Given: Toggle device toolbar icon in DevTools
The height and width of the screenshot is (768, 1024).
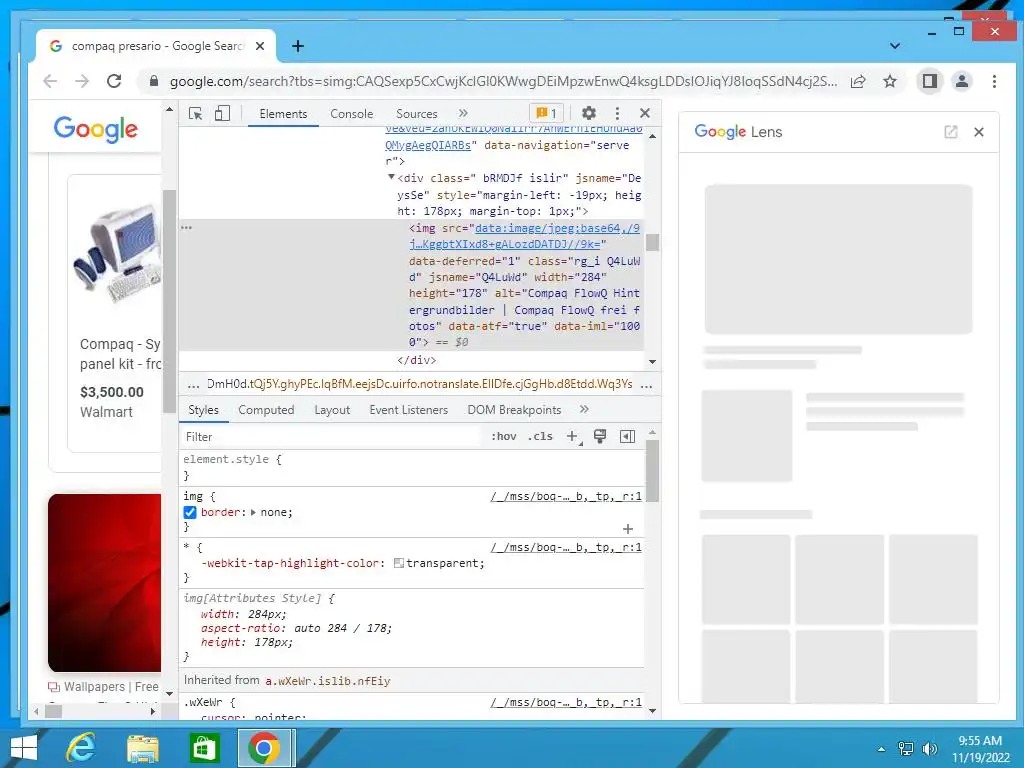Looking at the screenshot, I should 222,114.
